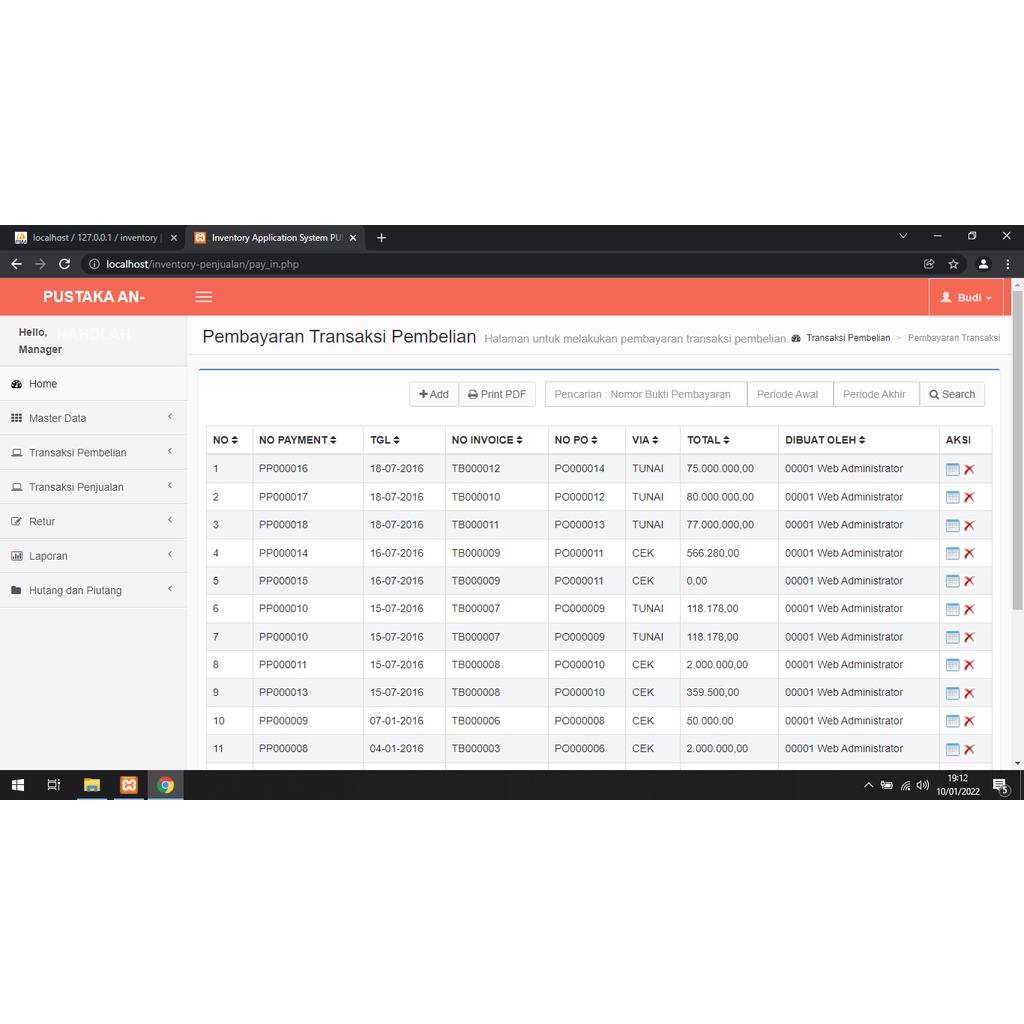
Task: Sort table by DIBUAT OLEH column
Action: click(x=825, y=440)
